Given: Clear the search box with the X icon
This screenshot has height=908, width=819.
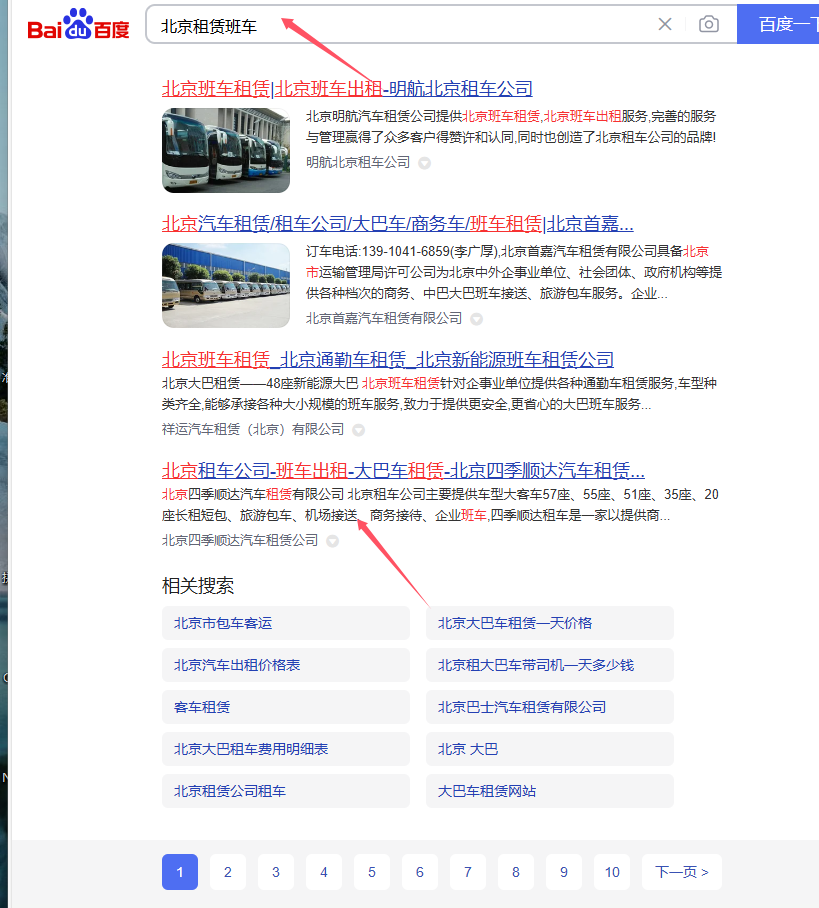Looking at the screenshot, I should (665, 24).
